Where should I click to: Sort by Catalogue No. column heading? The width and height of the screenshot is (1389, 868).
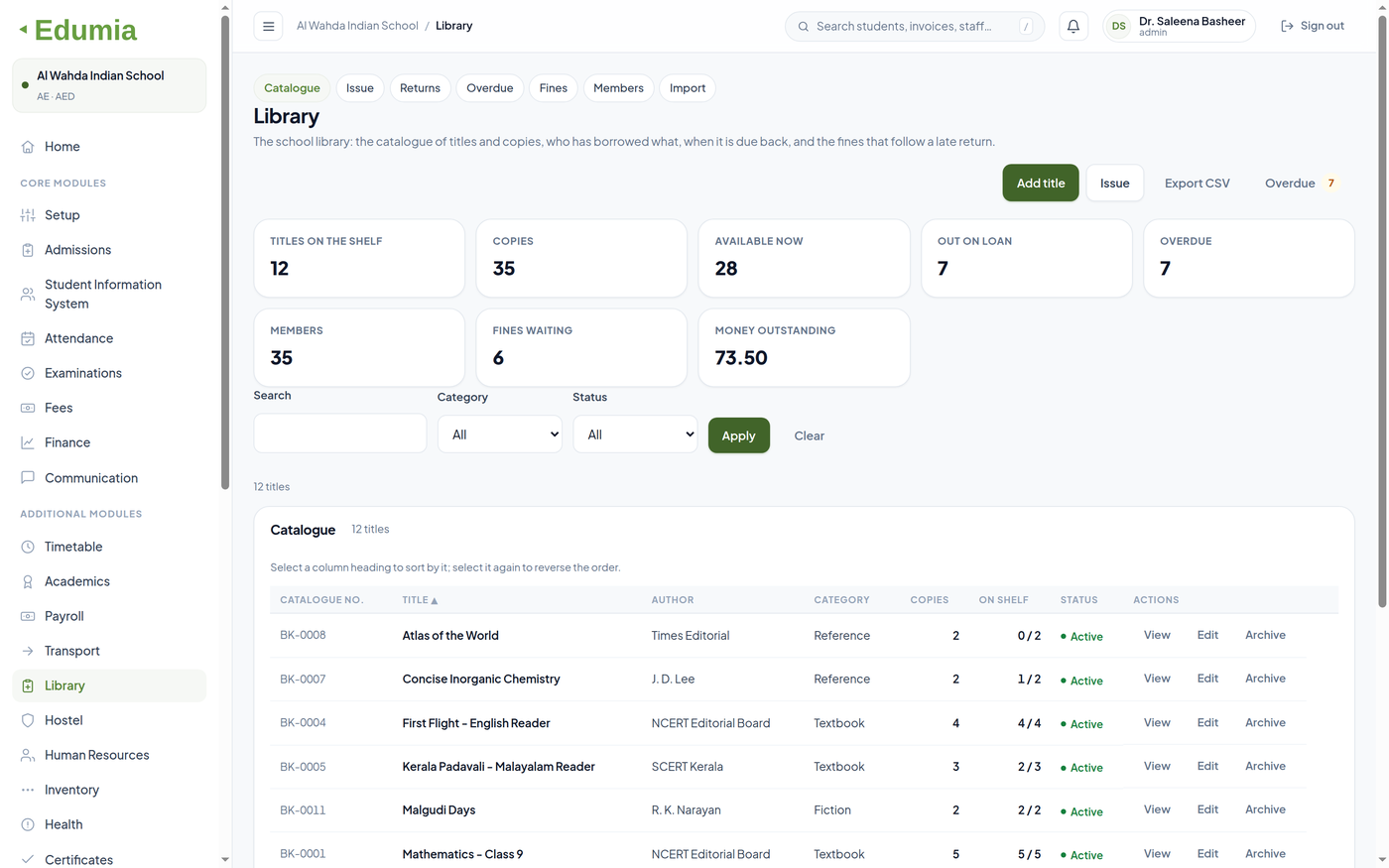(x=321, y=600)
